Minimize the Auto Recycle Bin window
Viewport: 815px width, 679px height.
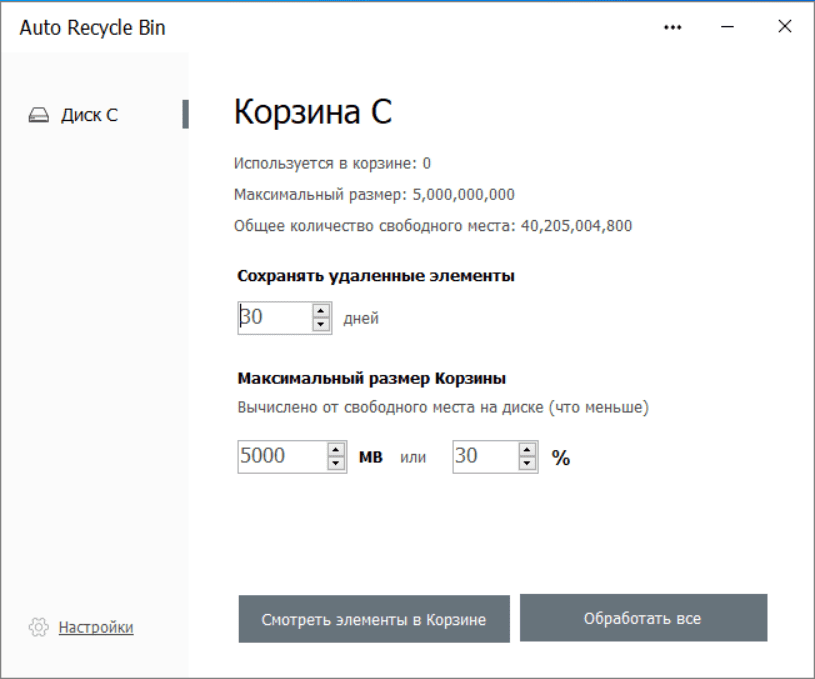coord(728,27)
